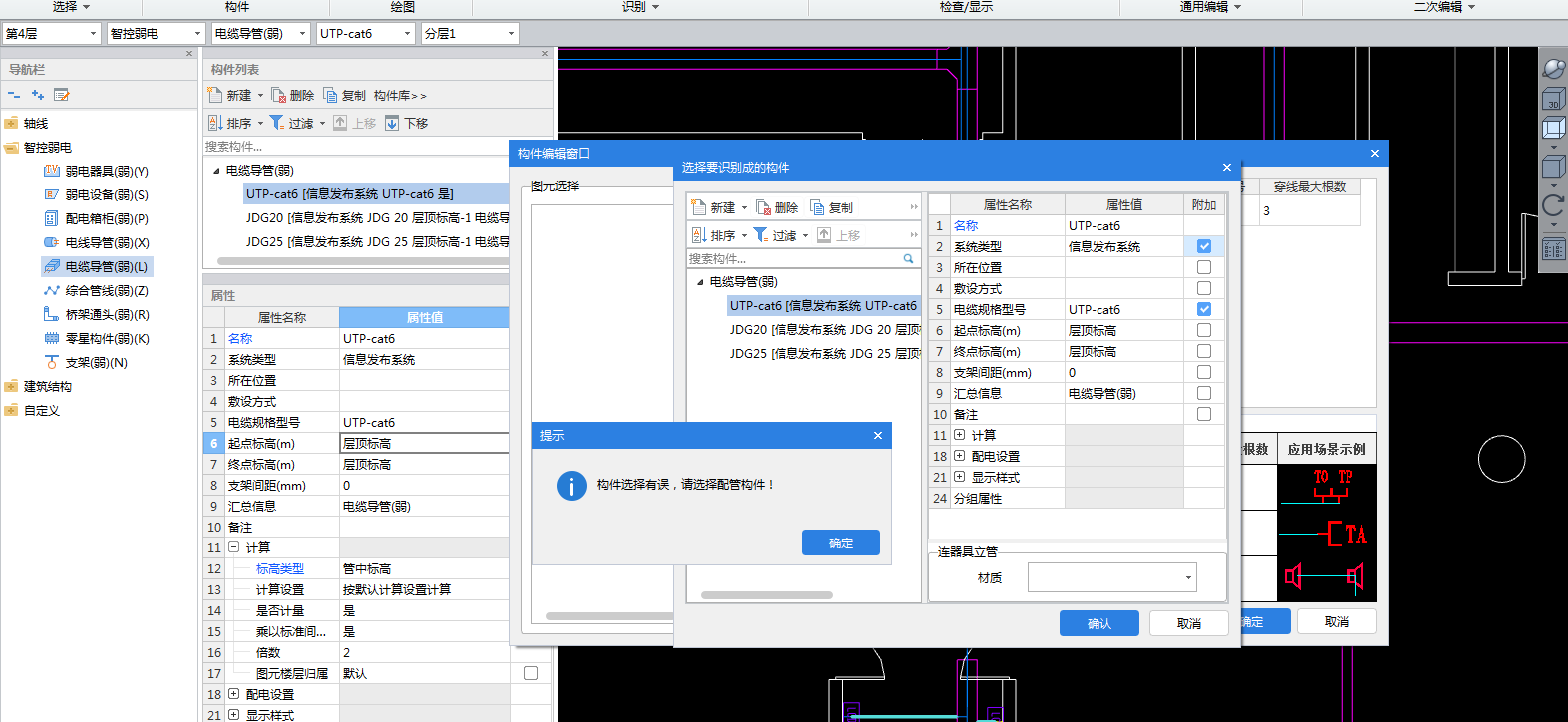1568x722 pixels.
Task: Click the orbit sphere icon on right toolbar
Action: (1554, 69)
